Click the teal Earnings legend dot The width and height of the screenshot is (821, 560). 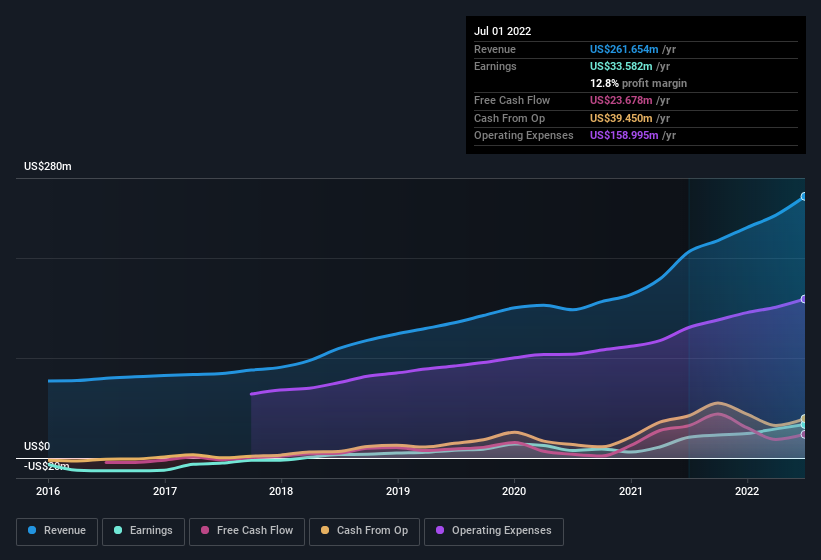tap(119, 531)
